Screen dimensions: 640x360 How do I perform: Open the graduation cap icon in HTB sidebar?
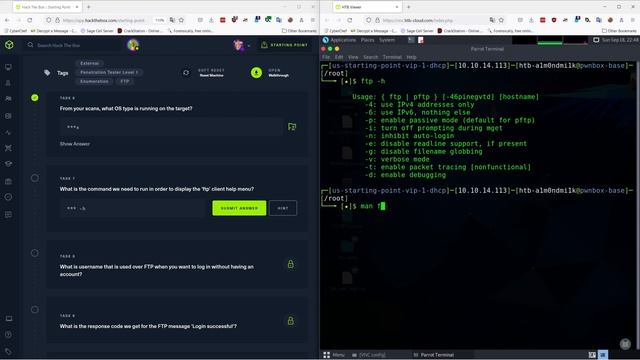point(8,164)
